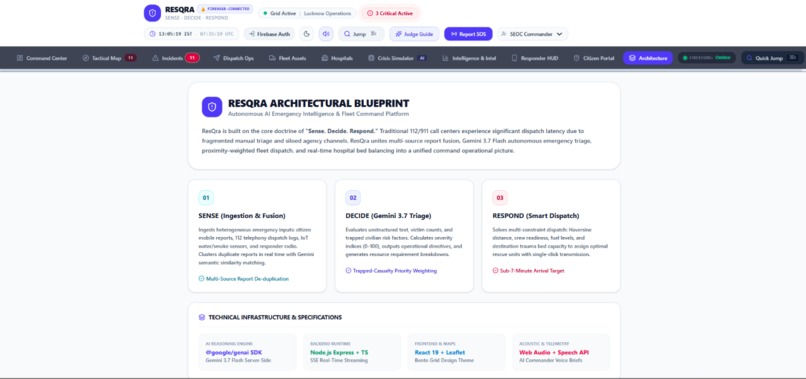Screen dimensions: 806x379
Task: Open the Responder HUD tab
Action: (x=535, y=58)
